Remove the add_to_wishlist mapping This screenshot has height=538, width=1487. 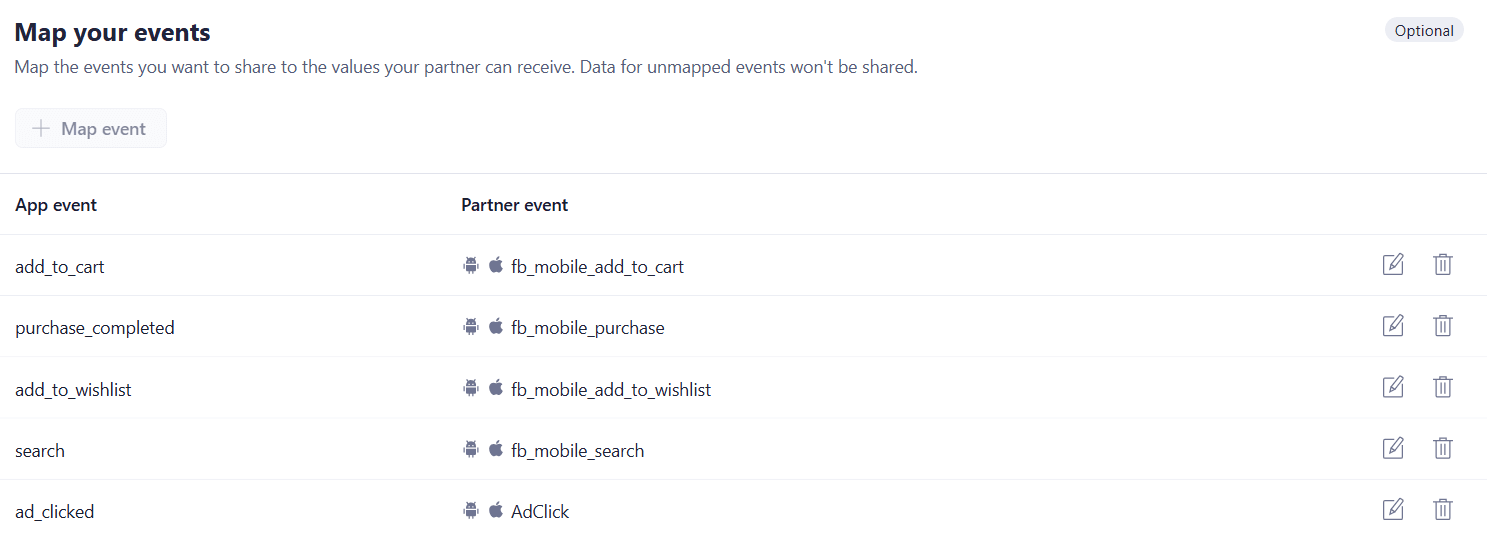pos(1442,387)
